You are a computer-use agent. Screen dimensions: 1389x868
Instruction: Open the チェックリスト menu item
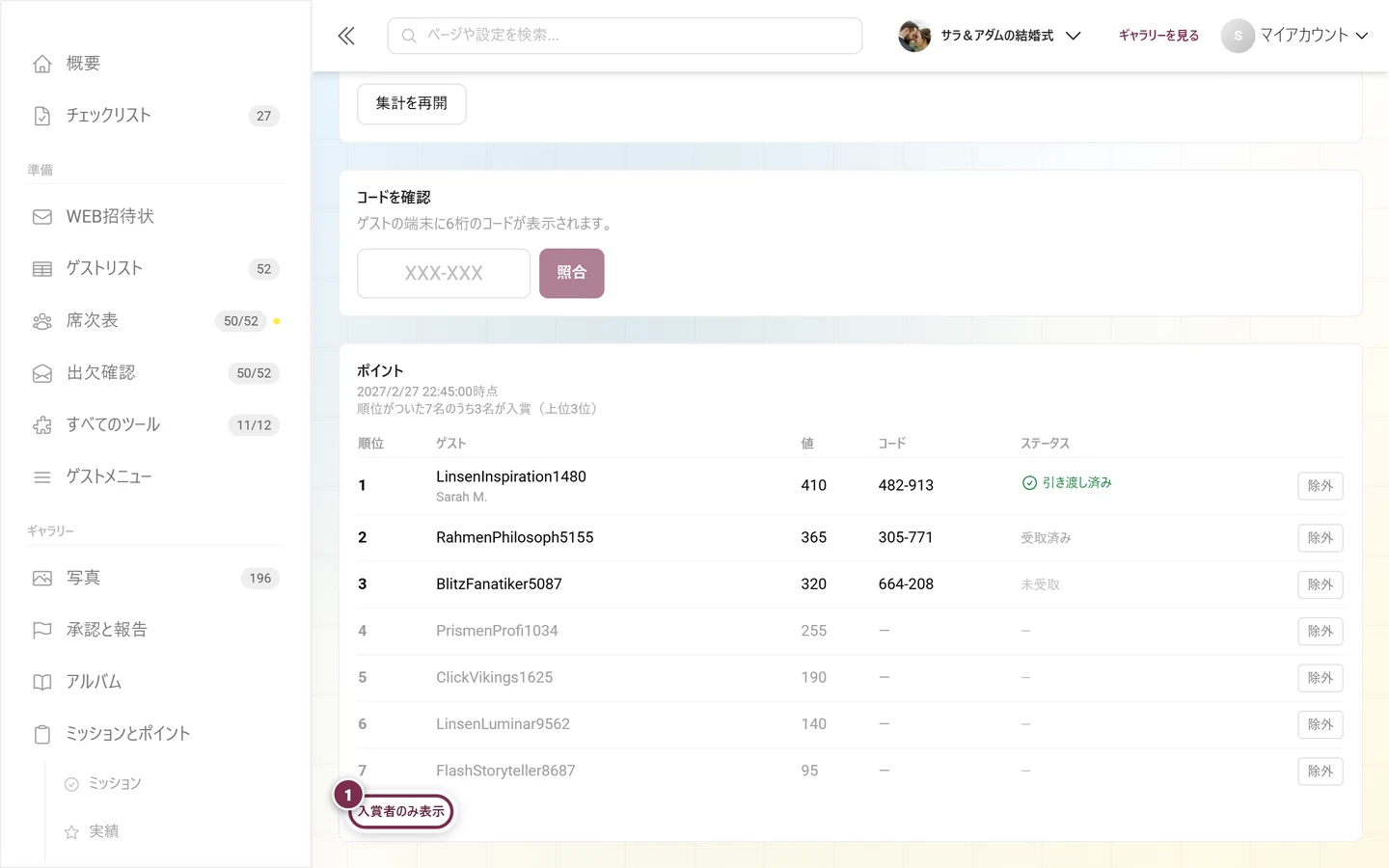coord(155,116)
